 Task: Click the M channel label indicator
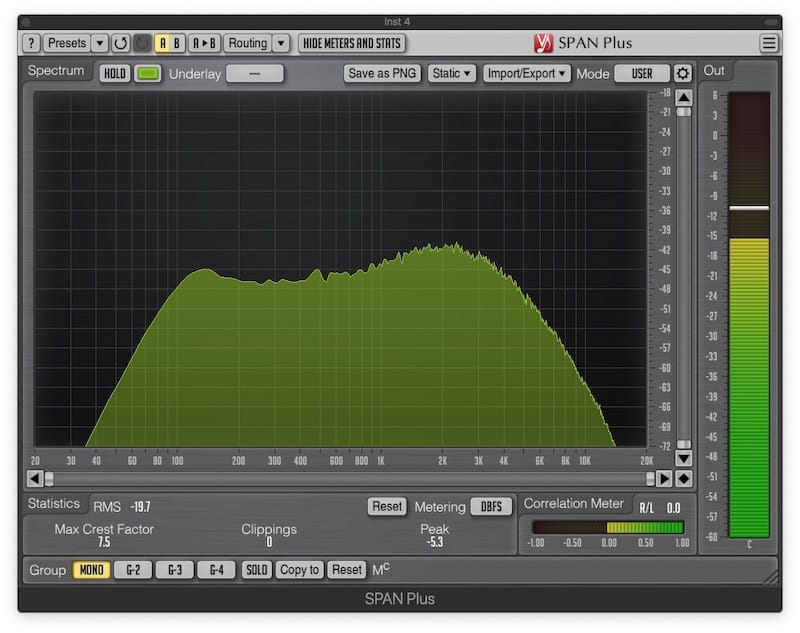tap(381, 569)
